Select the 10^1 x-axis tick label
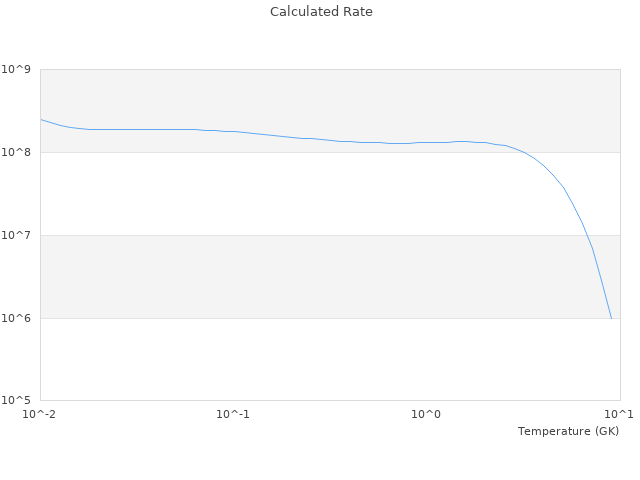This screenshot has width=640, height=480. pos(618,414)
